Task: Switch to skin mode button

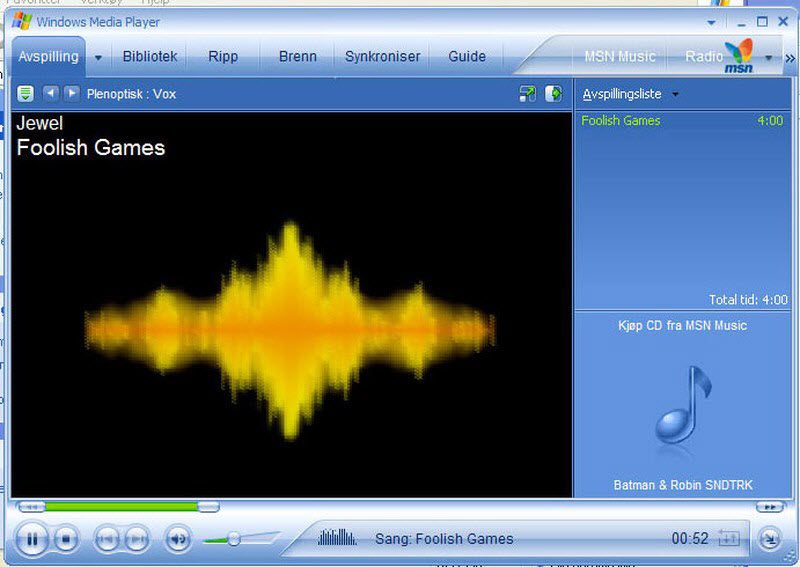Action: [769, 539]
